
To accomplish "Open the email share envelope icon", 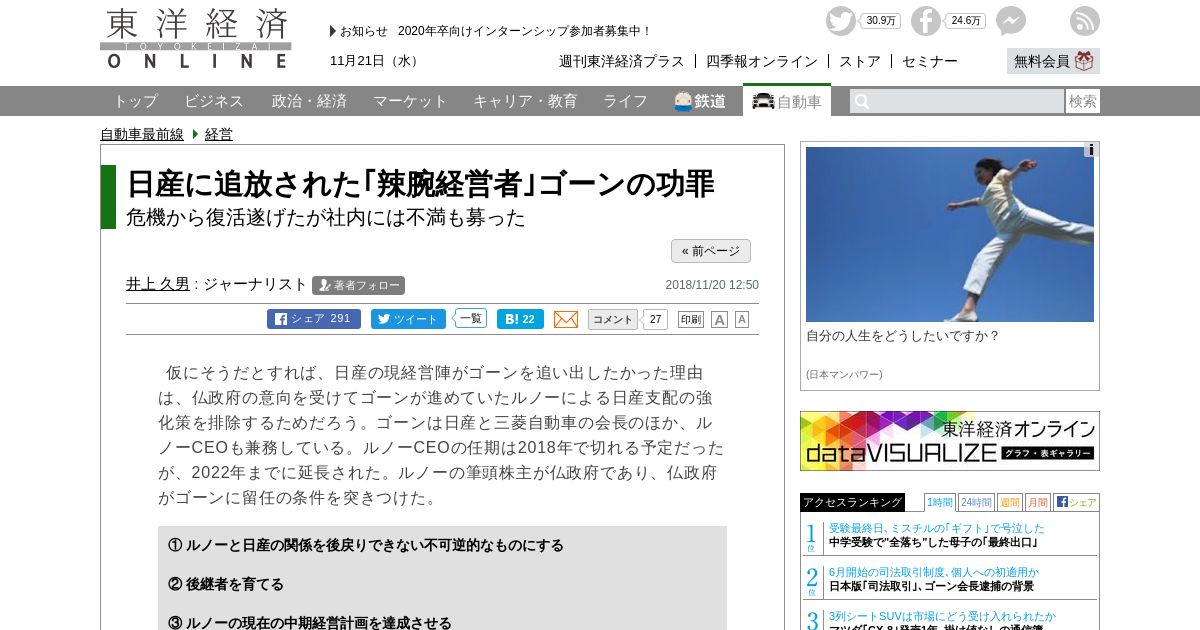I will coord(566,319).
